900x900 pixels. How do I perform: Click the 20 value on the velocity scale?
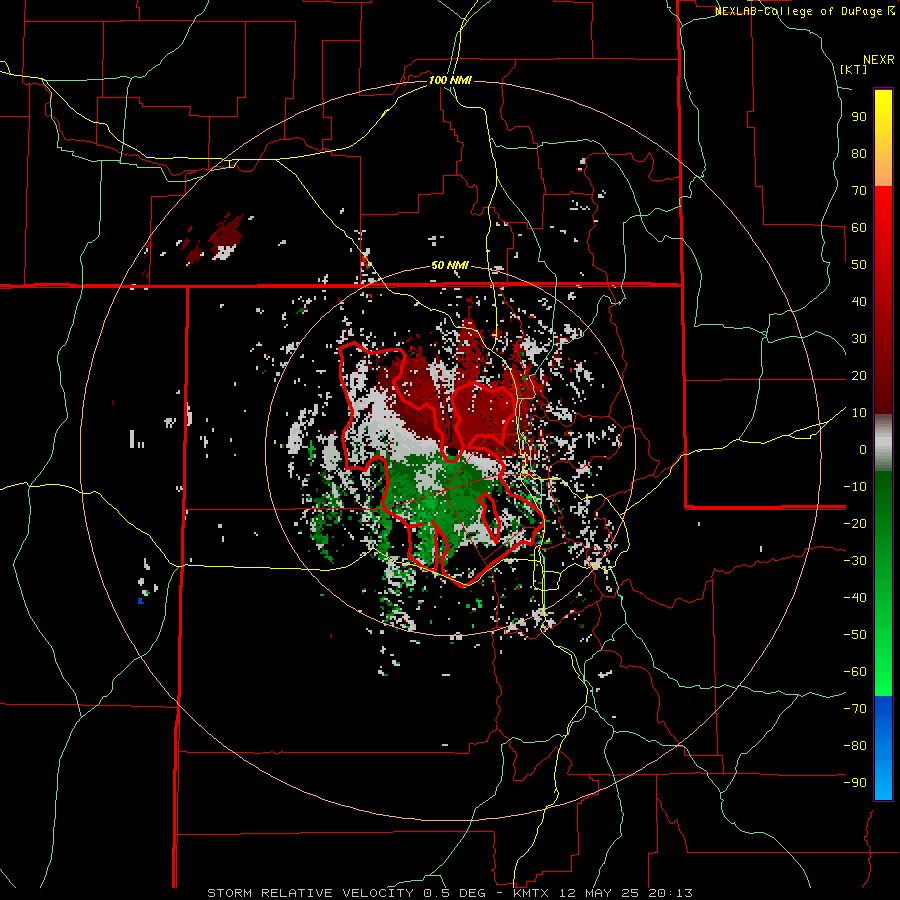tap(859, 375)
